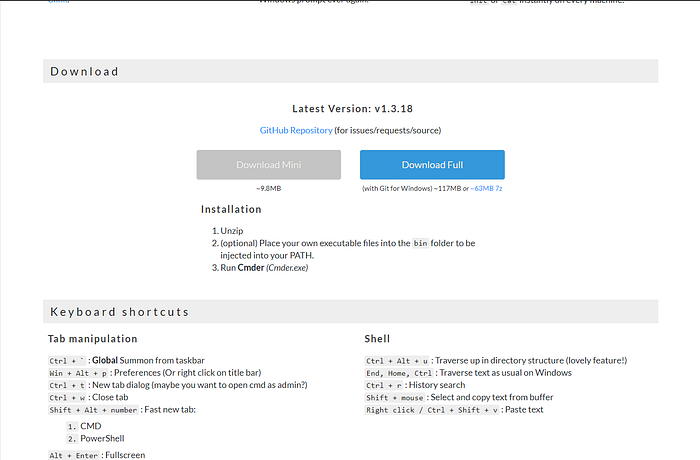Click the Ctrl + Alt + u shortcut code
This screenshot has height=460, width=700.
[x=397, y=361]
